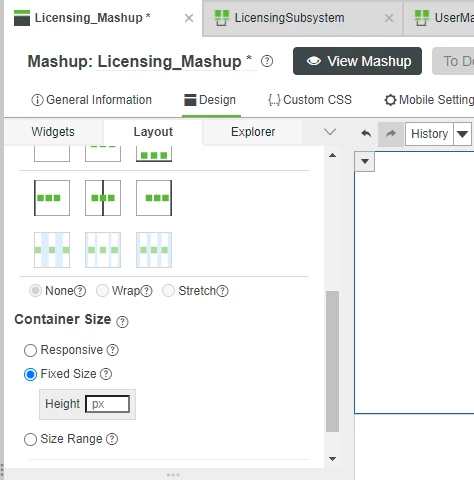The height and width of the screenshot is (480, 474).
Task: Open Container Size help icon
Action: pos(122,322)
